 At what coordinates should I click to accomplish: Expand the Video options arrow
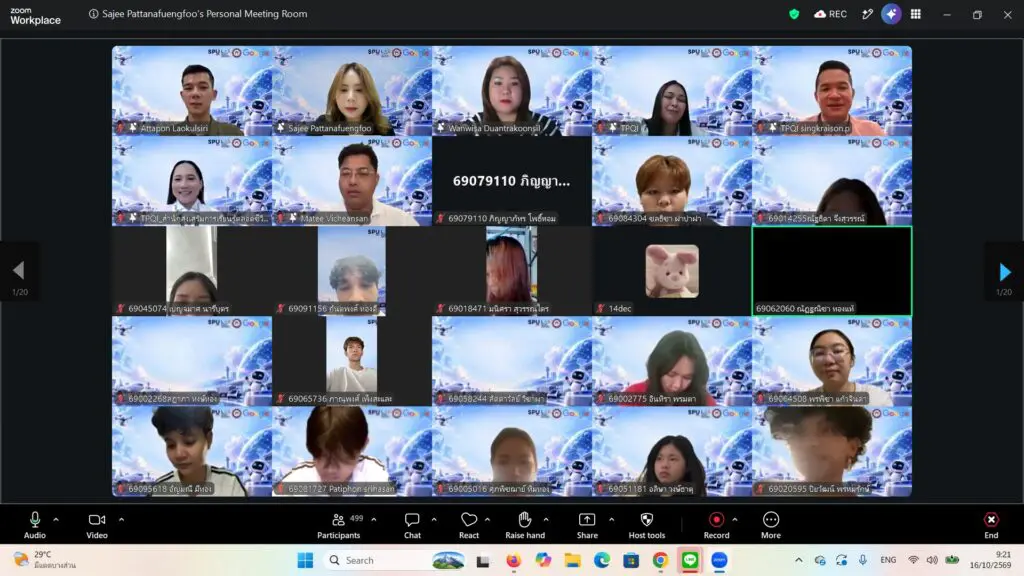121,520
